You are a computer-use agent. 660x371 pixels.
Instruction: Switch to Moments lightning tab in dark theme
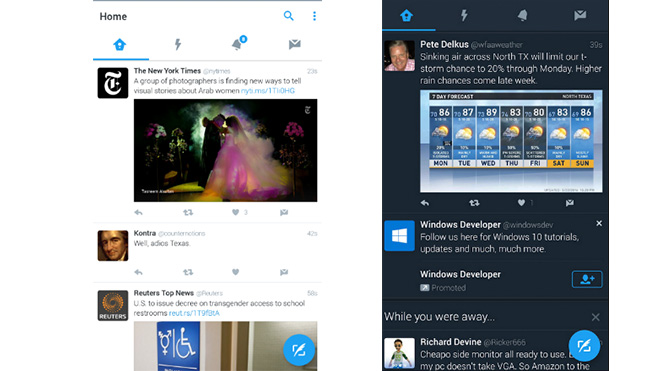[464, 16]
